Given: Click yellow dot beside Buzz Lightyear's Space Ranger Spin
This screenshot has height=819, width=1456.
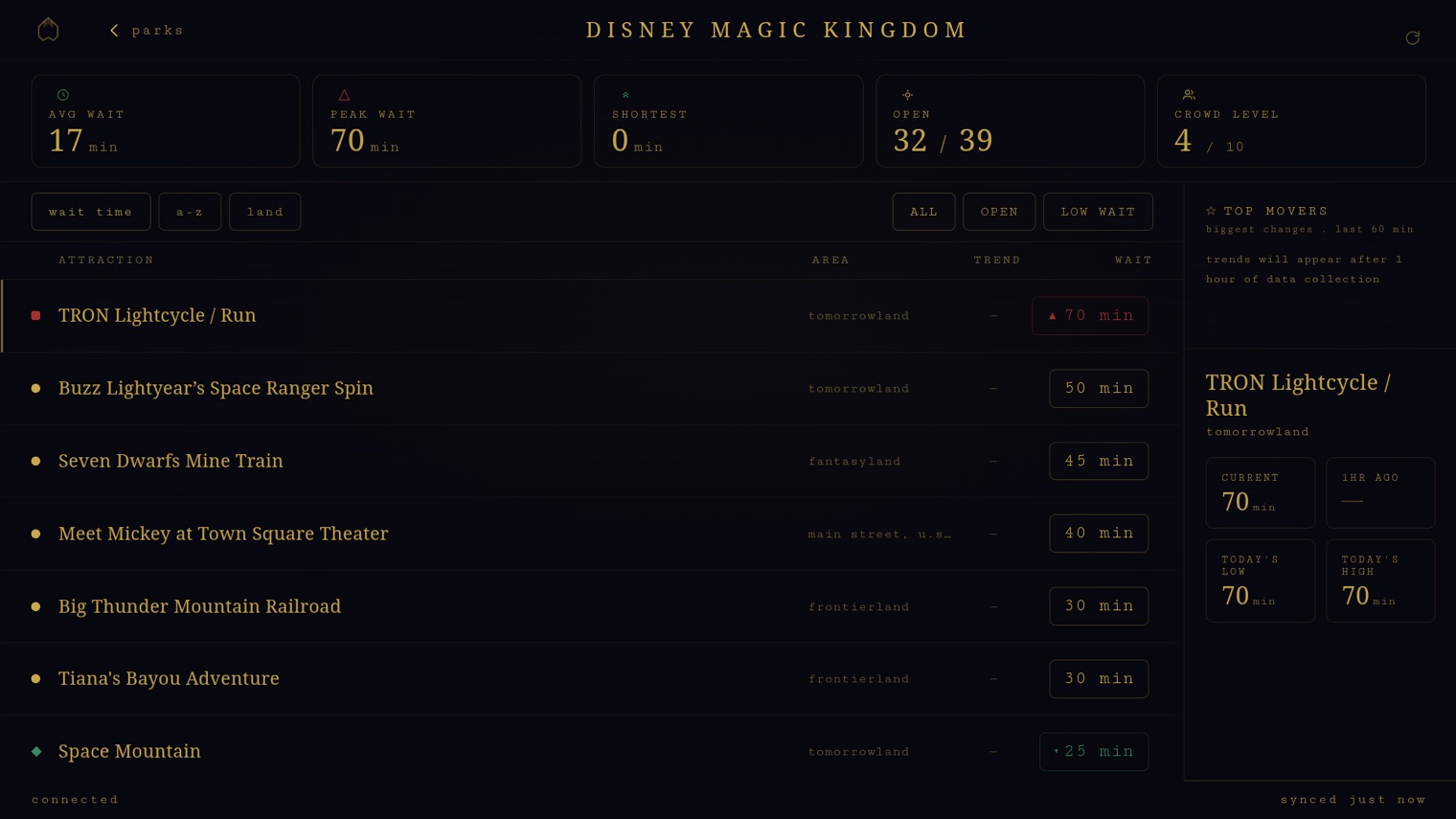Looking at the screenshot, I should pyautogui.click(x=36, y=388).
